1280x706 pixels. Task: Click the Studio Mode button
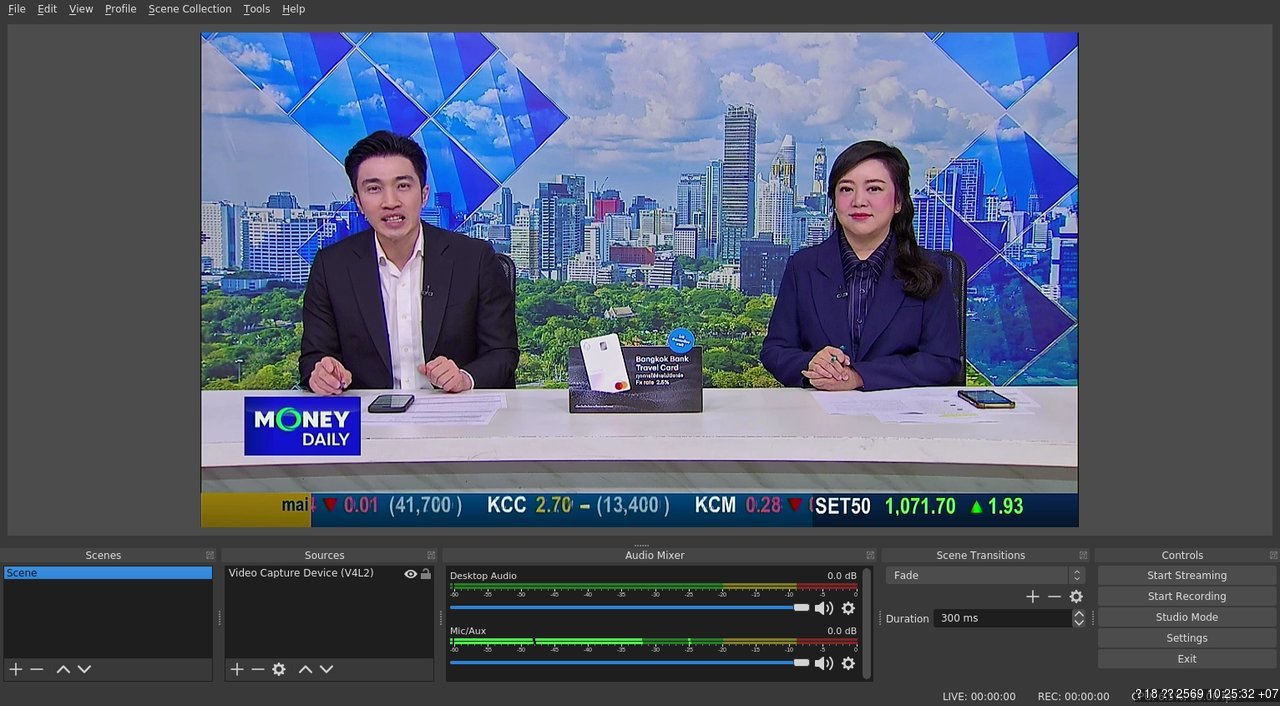coord(1186,617)
